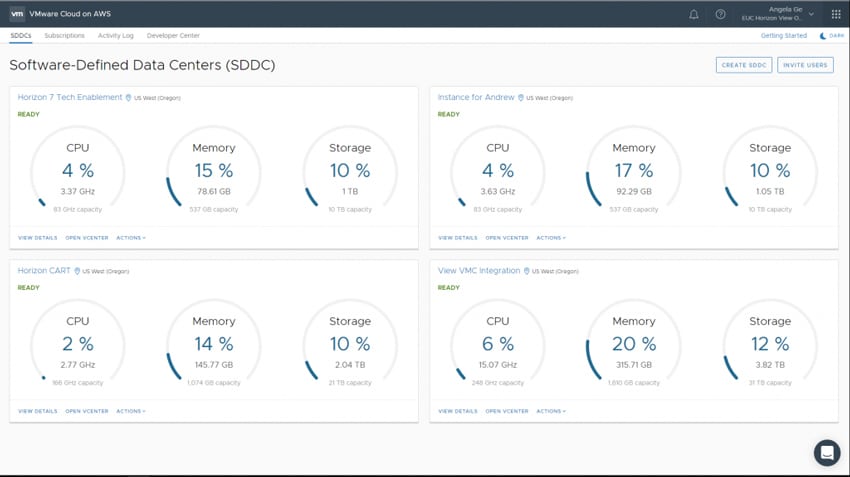
Task: Click the View VMC Integration Memory gauge 20 %
Action: coord(634,344)
